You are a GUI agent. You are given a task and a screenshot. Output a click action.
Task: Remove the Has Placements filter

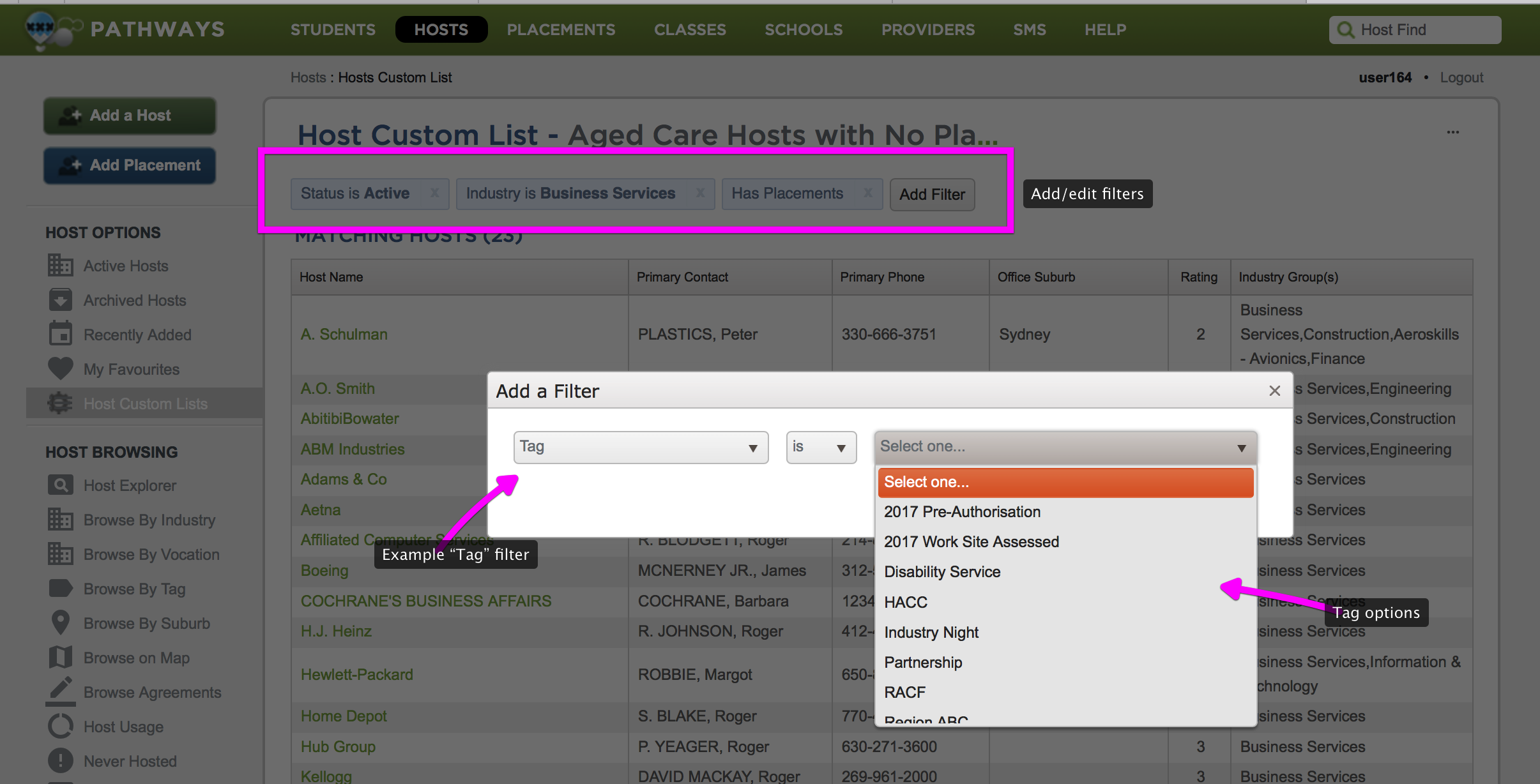point(869,193)
